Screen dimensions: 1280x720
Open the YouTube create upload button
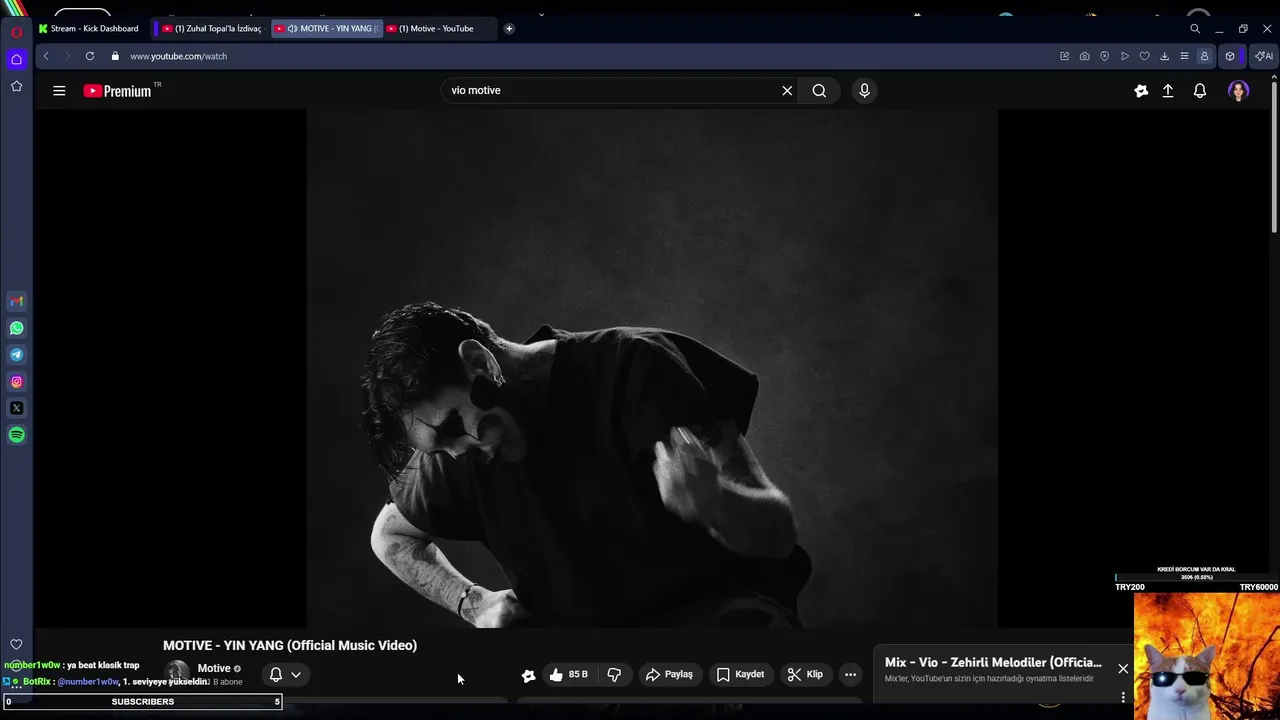pyautogui.click(x=1168, y=91)
